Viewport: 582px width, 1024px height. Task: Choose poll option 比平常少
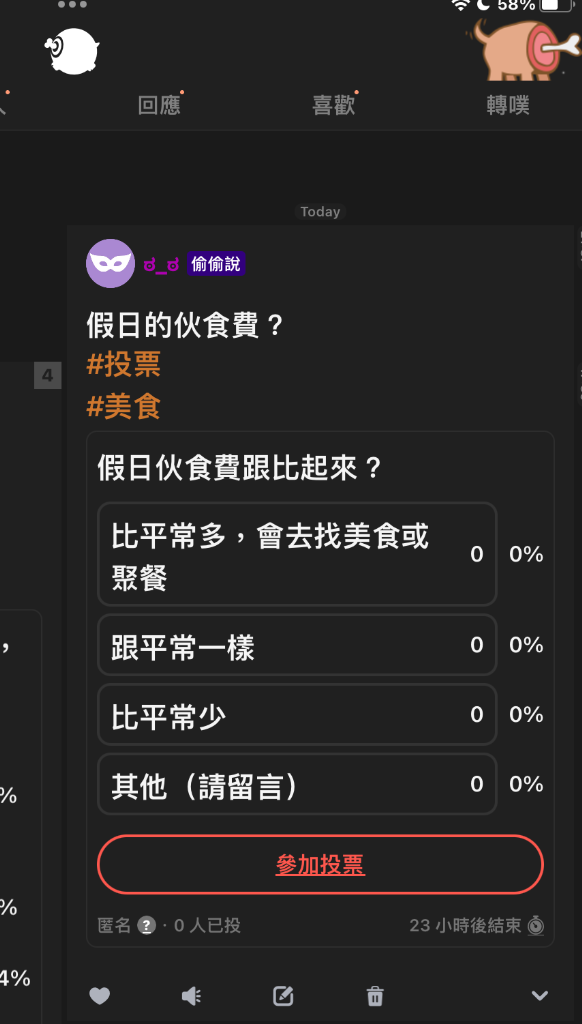coord(297,714)
